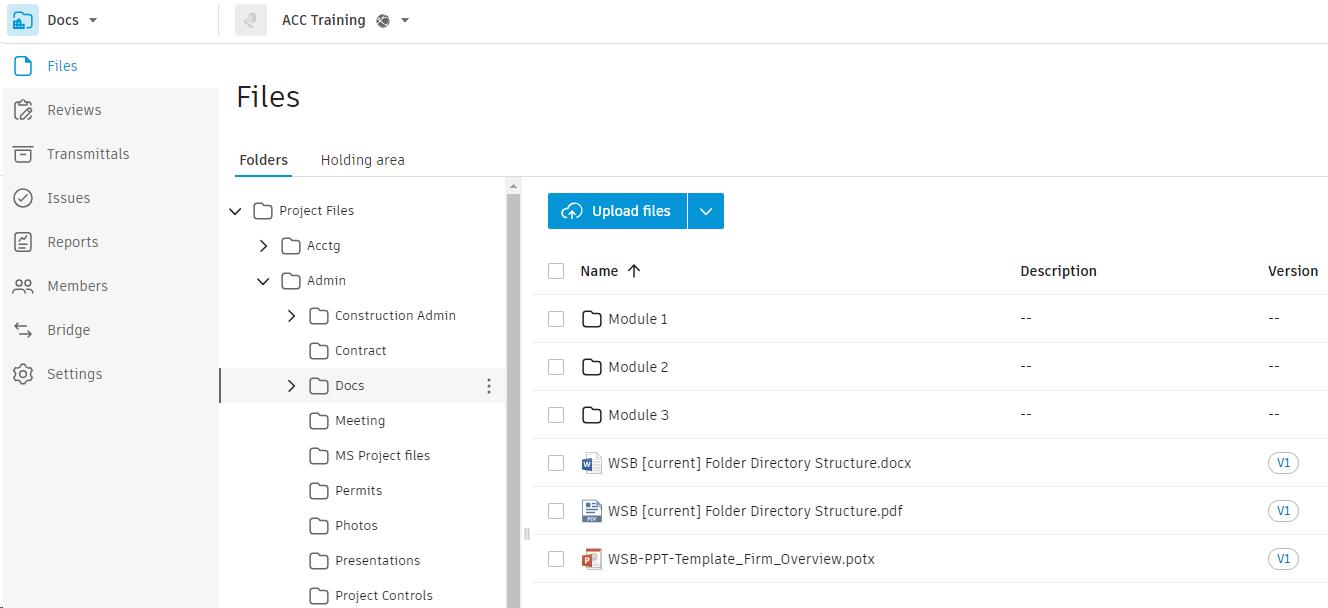The width and height of the screenshot is (1328, 608).
Task: Open the Reviews section icon
Action: coord(23,110)
